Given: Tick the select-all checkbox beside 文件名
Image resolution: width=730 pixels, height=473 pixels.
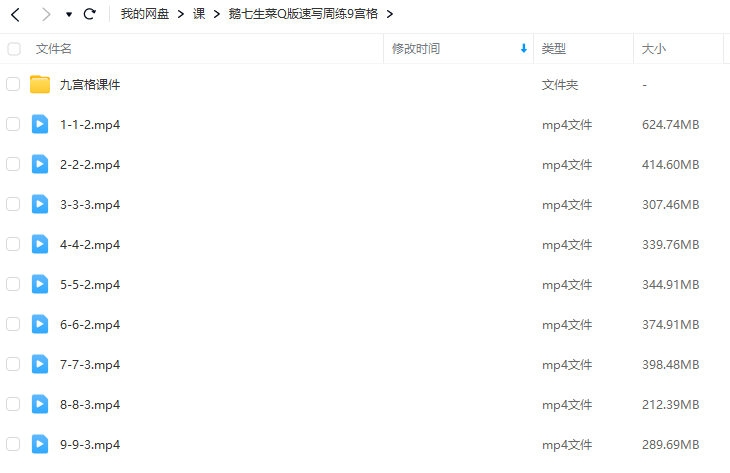Looking at the screenshot, I should pyautogui.click(x=14, y=49).
